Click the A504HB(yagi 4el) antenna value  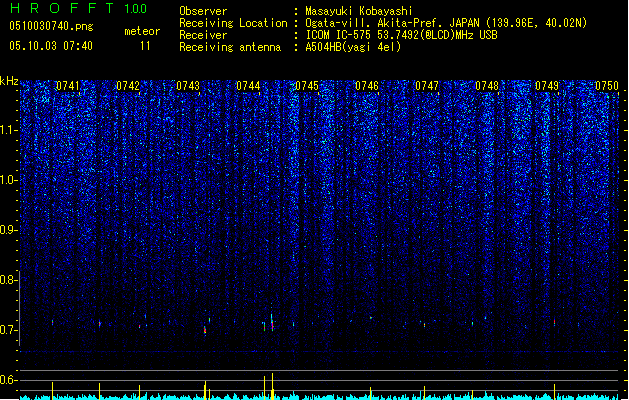(x=353, y=47)
